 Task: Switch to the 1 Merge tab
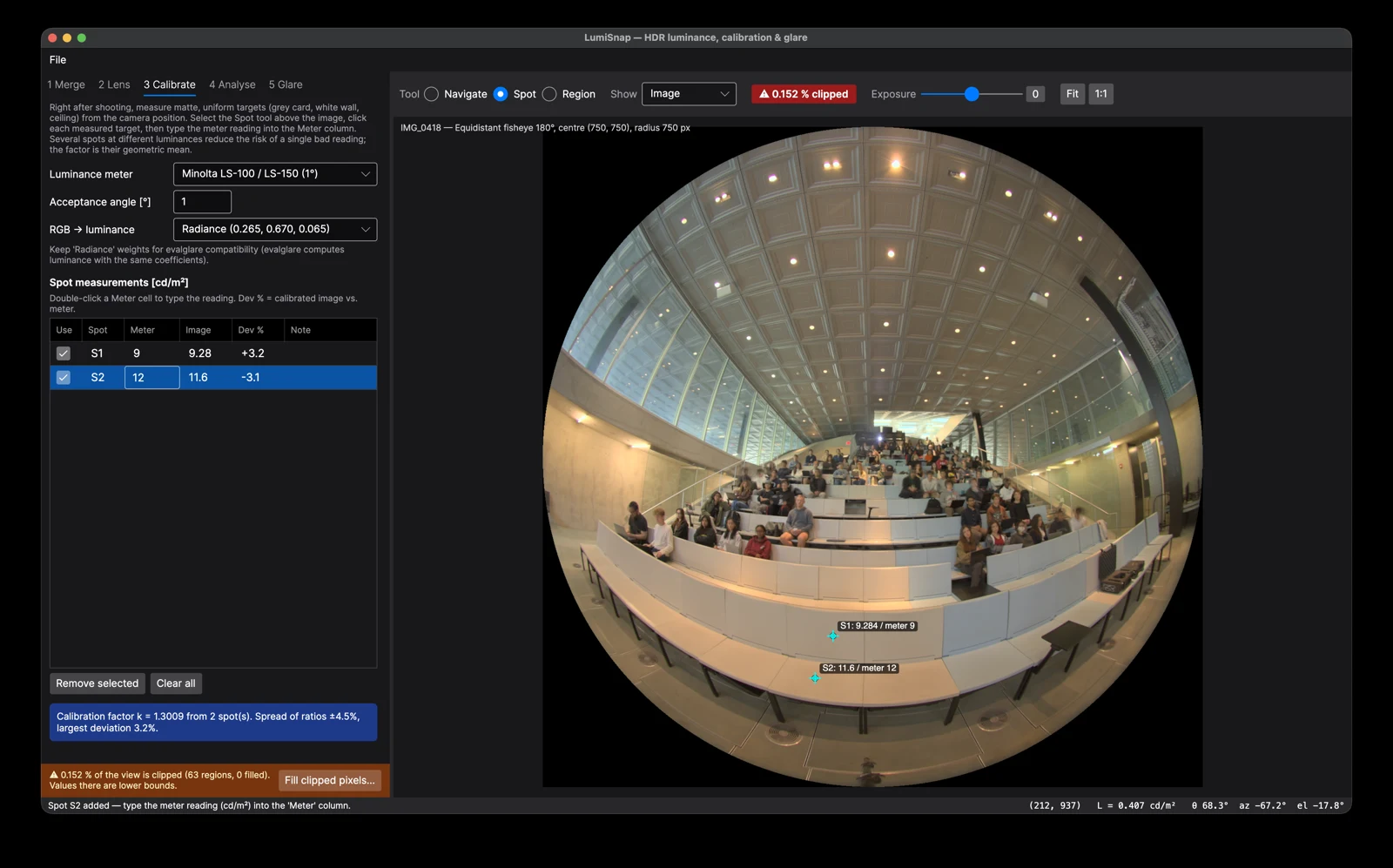tap(66, 84)
